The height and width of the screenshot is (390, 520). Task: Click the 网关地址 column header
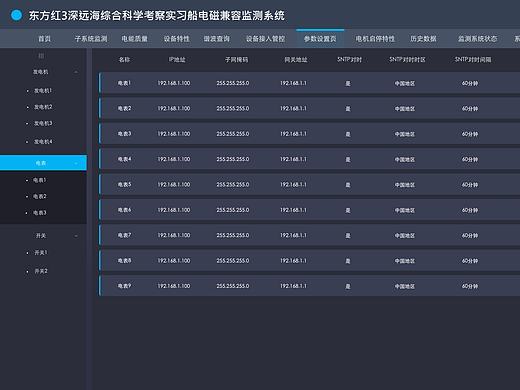click(296, 60)
